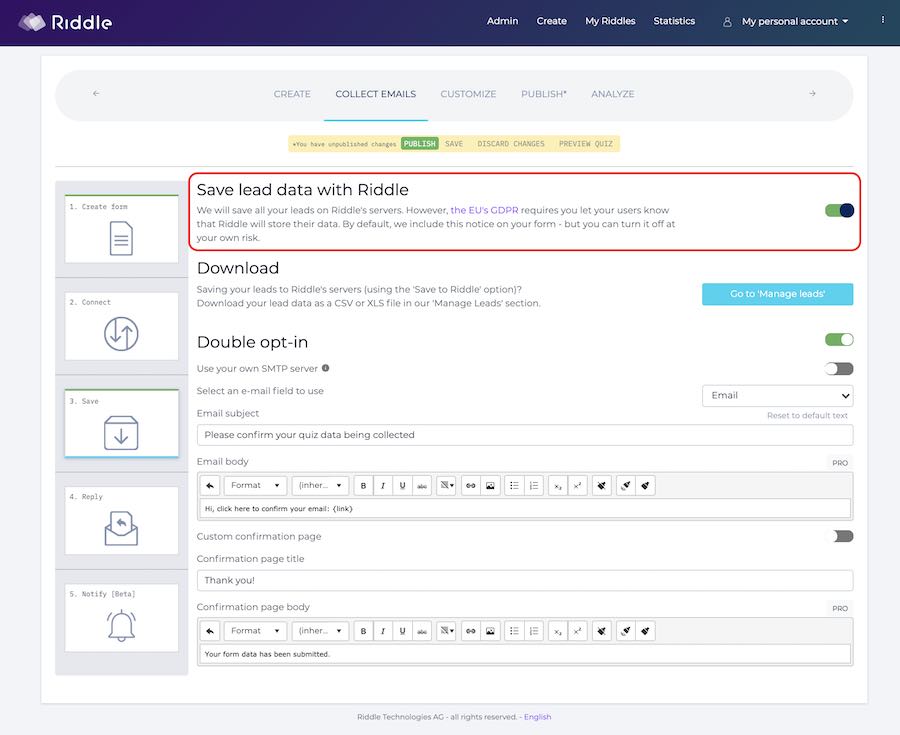The image size is (900, 735).
Task: Click the Go to 'Manage leads' button
Action: tap(777, 294)
